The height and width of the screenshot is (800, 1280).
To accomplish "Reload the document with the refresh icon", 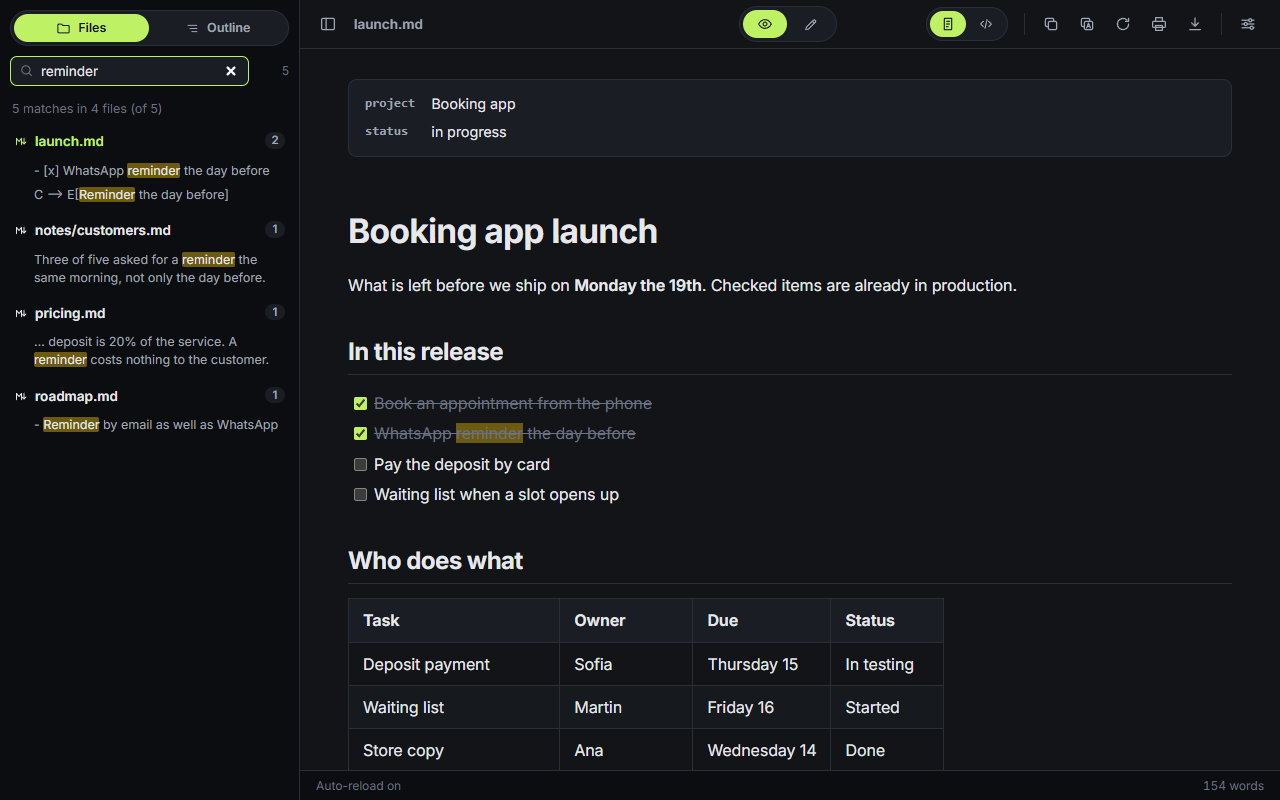I will click(1123, 24).
